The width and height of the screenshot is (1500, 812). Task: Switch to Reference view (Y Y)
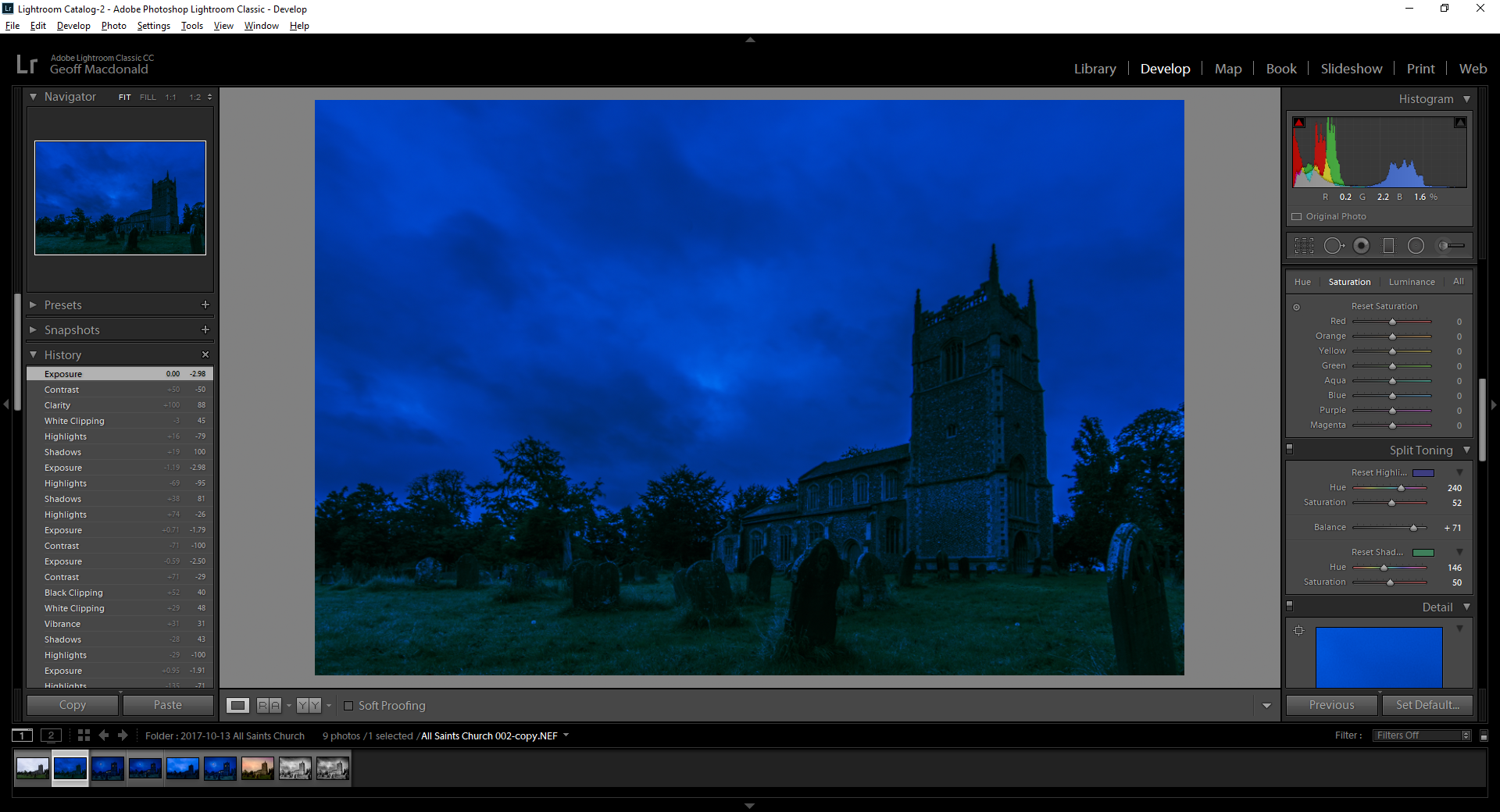[309, 706]
